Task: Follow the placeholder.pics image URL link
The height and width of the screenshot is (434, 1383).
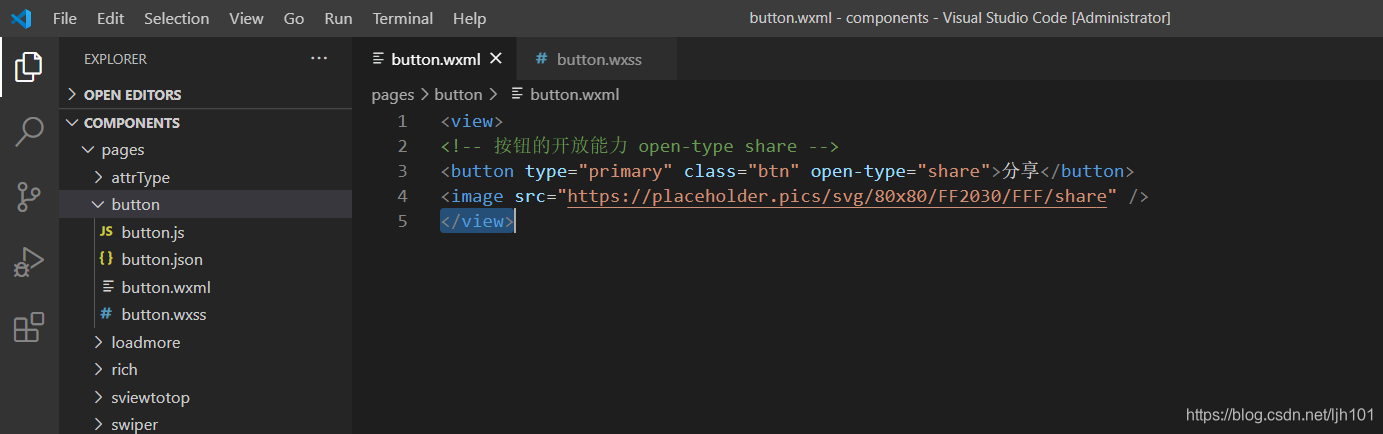Action: pyautogui.click(x=837, y=196)
